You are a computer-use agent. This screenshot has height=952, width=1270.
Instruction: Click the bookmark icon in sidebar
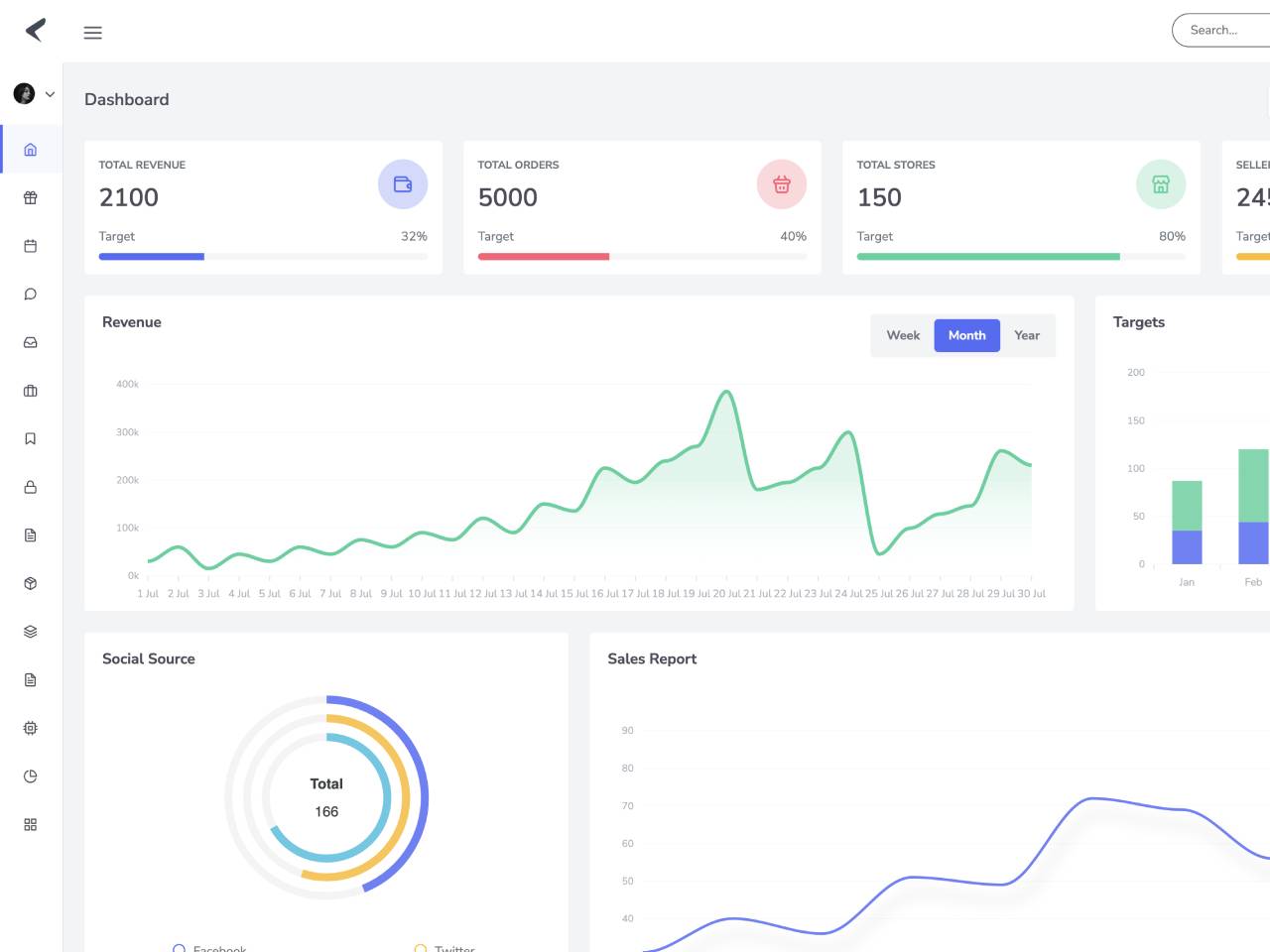pos(31,438)
